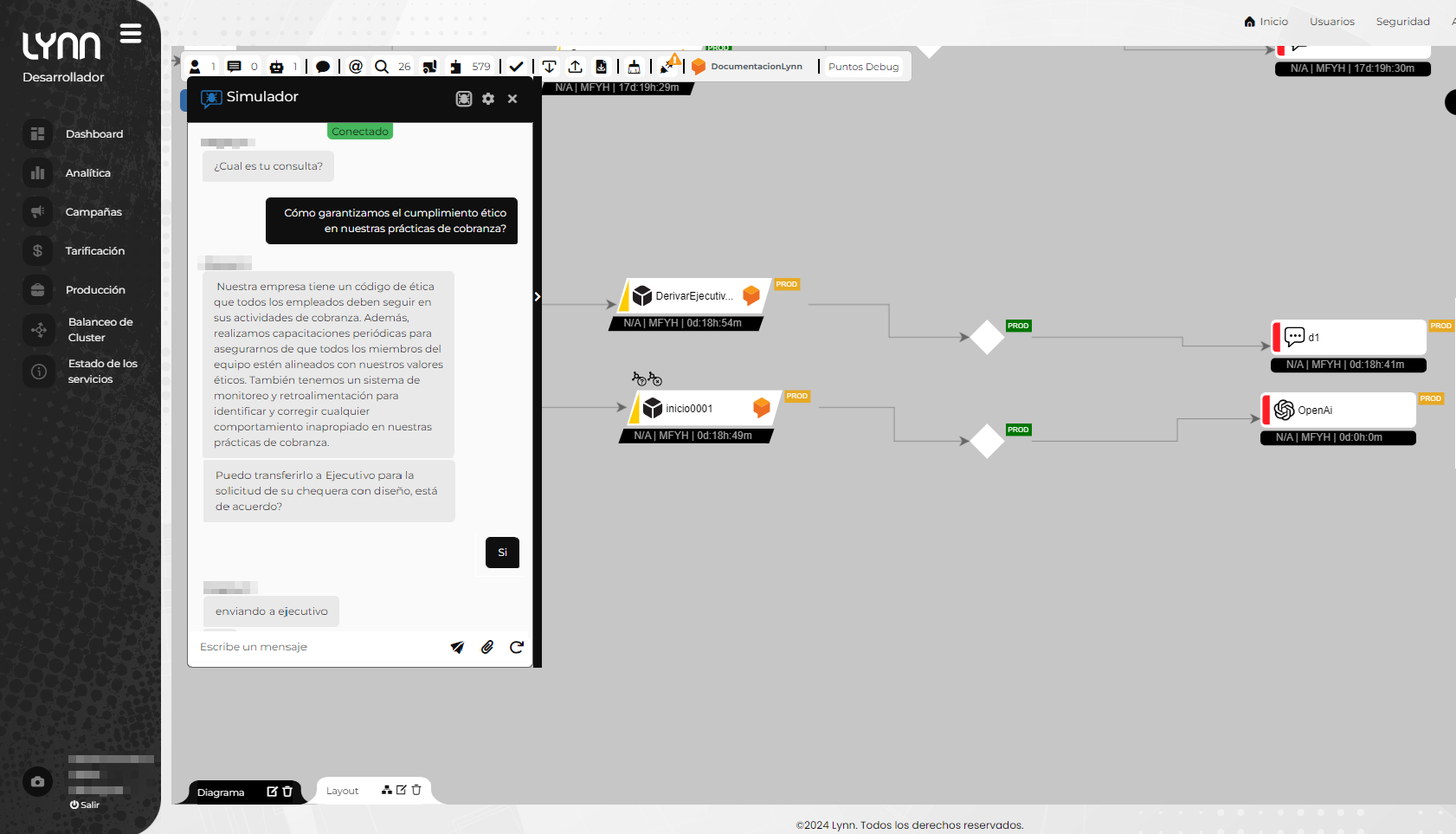This screenshot has width=1456, height=834.
Task: Click the paperclip attach file icon
Action: 487,647
